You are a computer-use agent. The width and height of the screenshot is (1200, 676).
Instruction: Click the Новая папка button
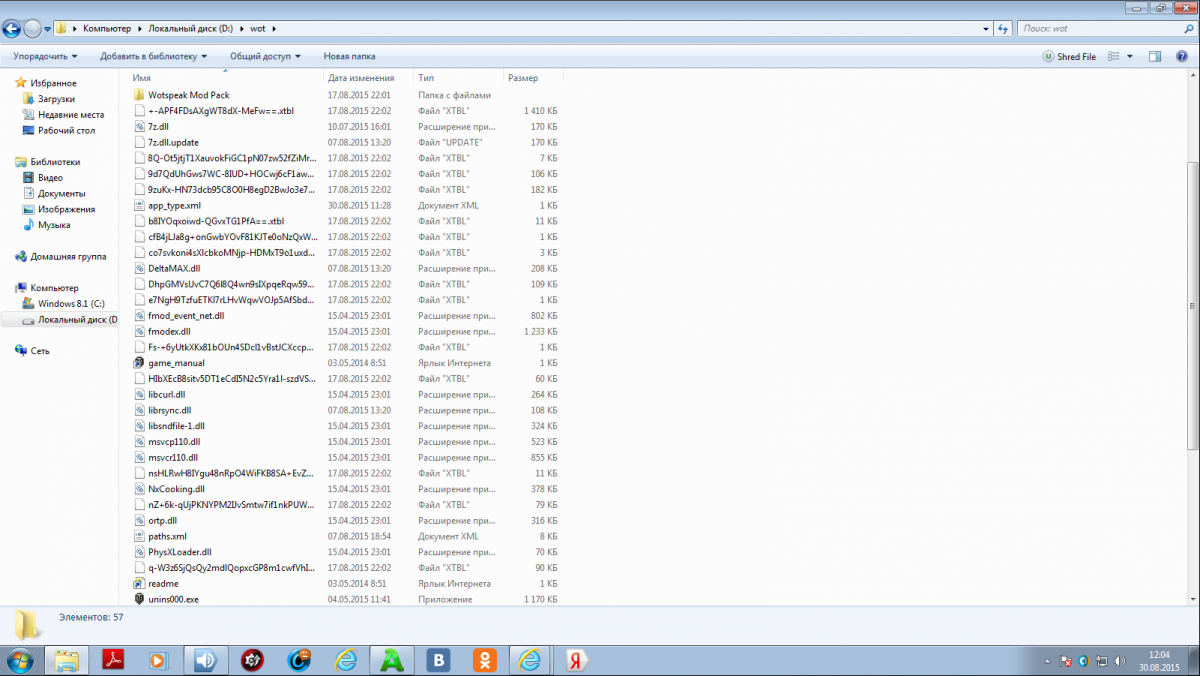click(349, 57)
